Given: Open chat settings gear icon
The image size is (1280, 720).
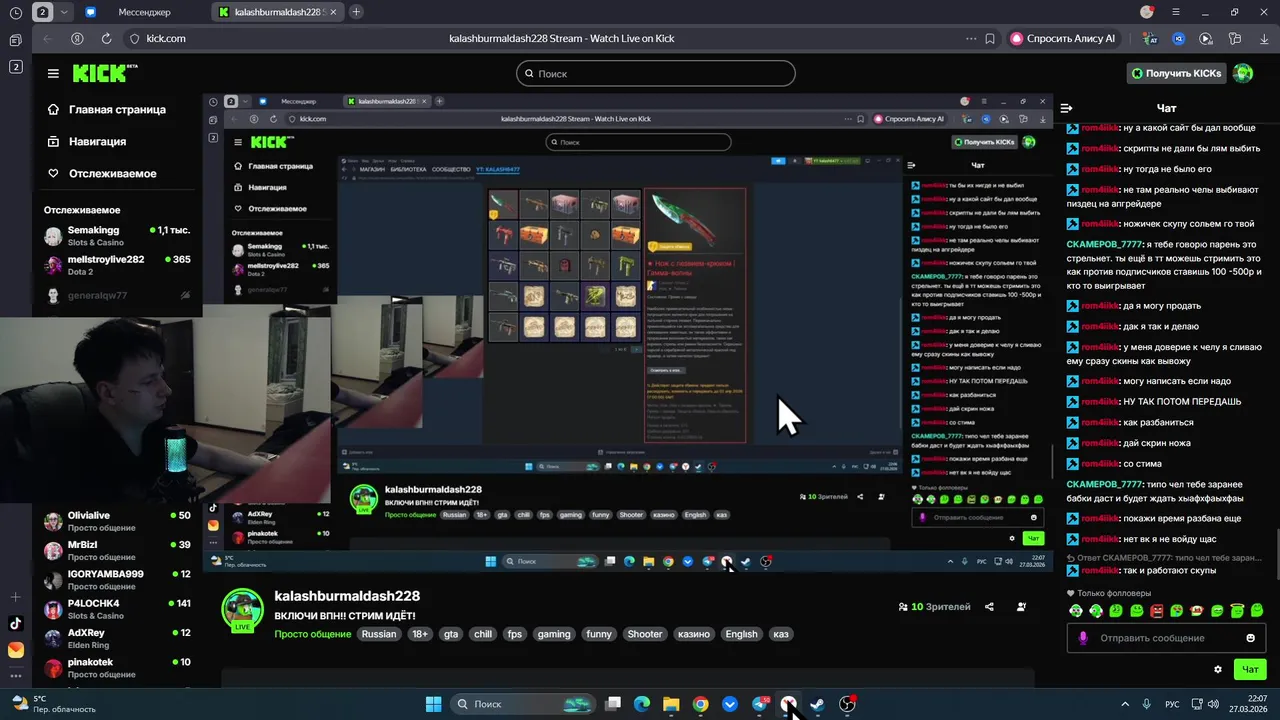Looking at the screenshot, I should (1217, 669).
